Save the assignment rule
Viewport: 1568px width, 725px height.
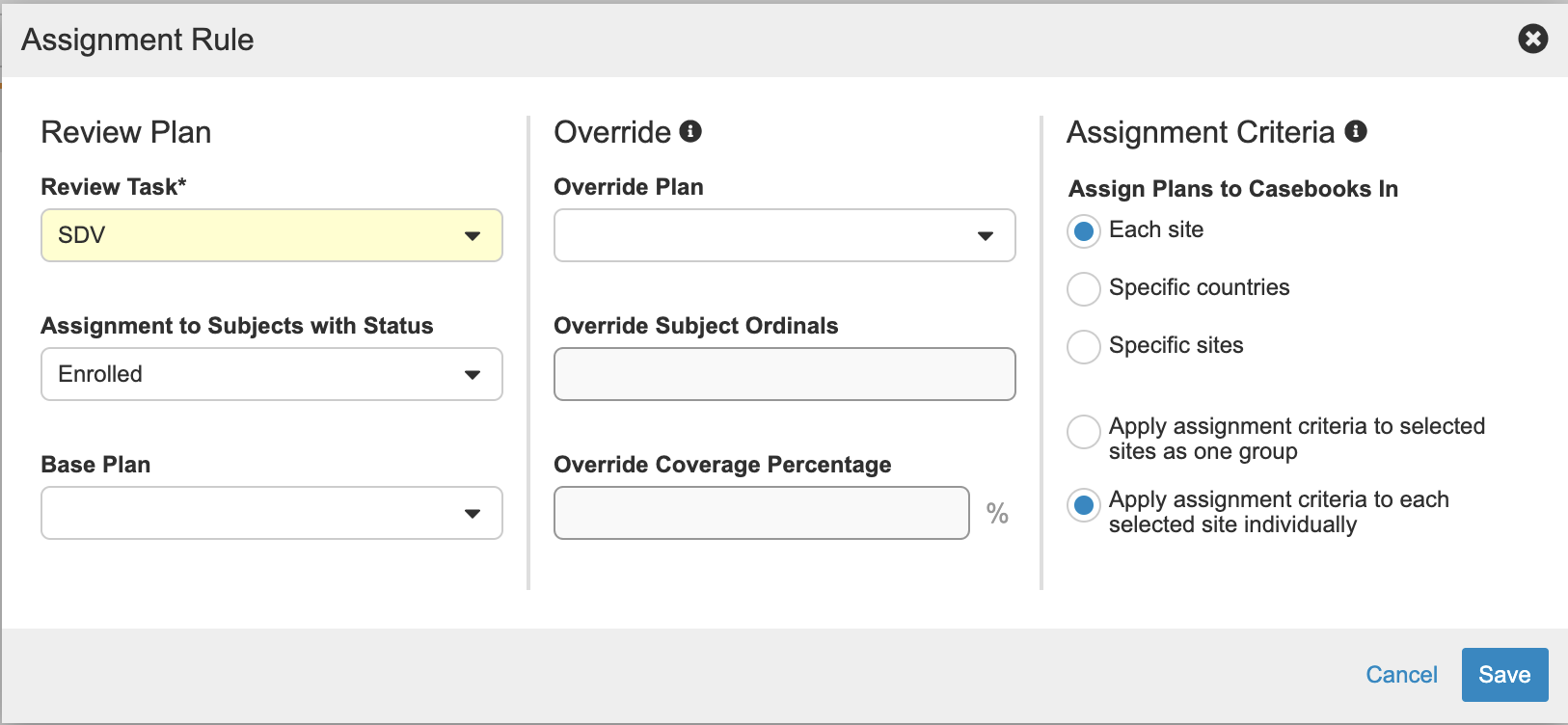(1504, 675)
